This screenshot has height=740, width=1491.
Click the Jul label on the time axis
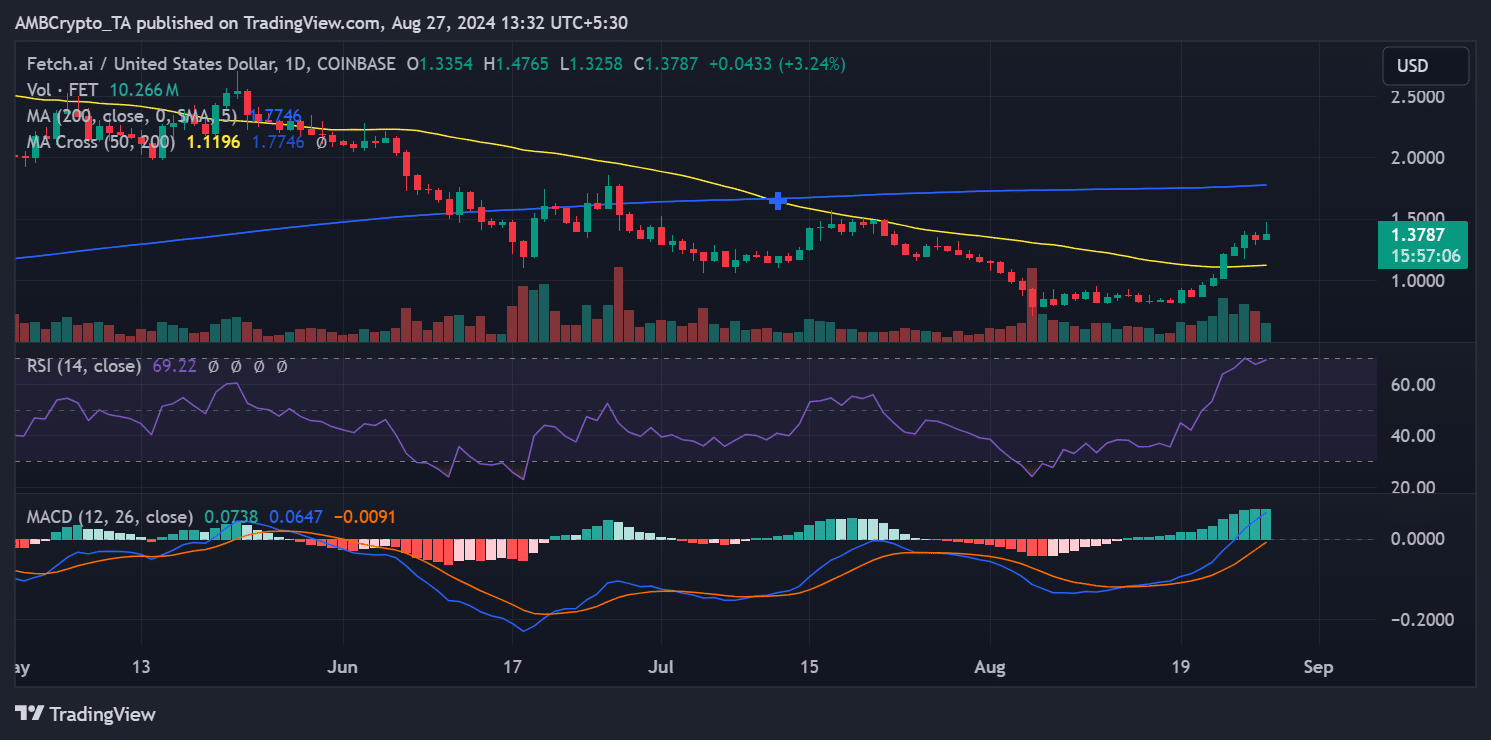[x=660, y=667]
